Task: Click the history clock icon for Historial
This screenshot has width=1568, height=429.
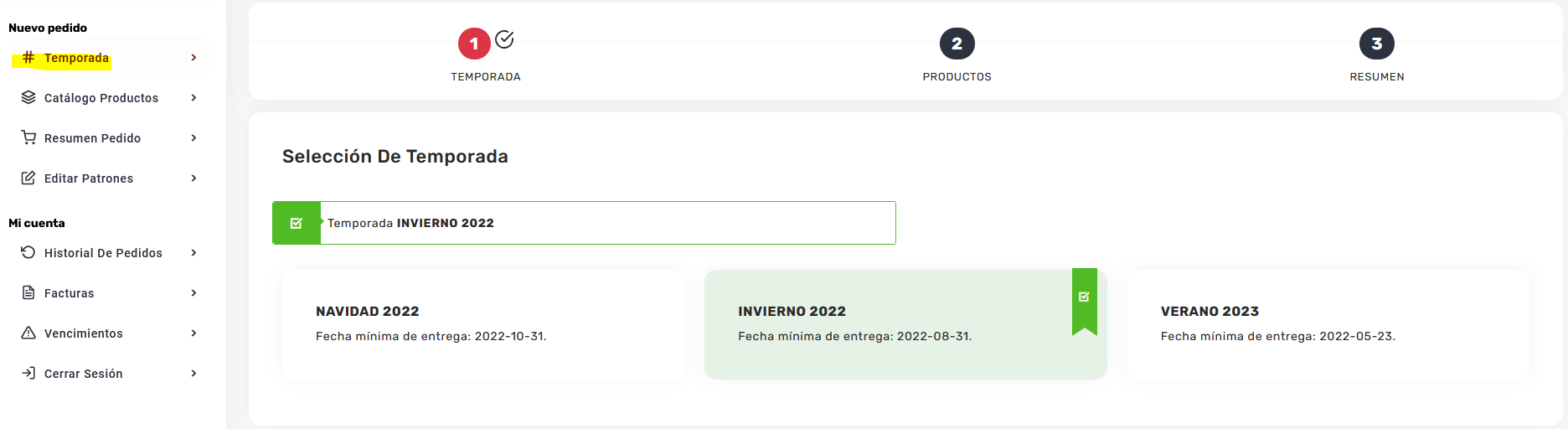Action: (x=28, y=252)
